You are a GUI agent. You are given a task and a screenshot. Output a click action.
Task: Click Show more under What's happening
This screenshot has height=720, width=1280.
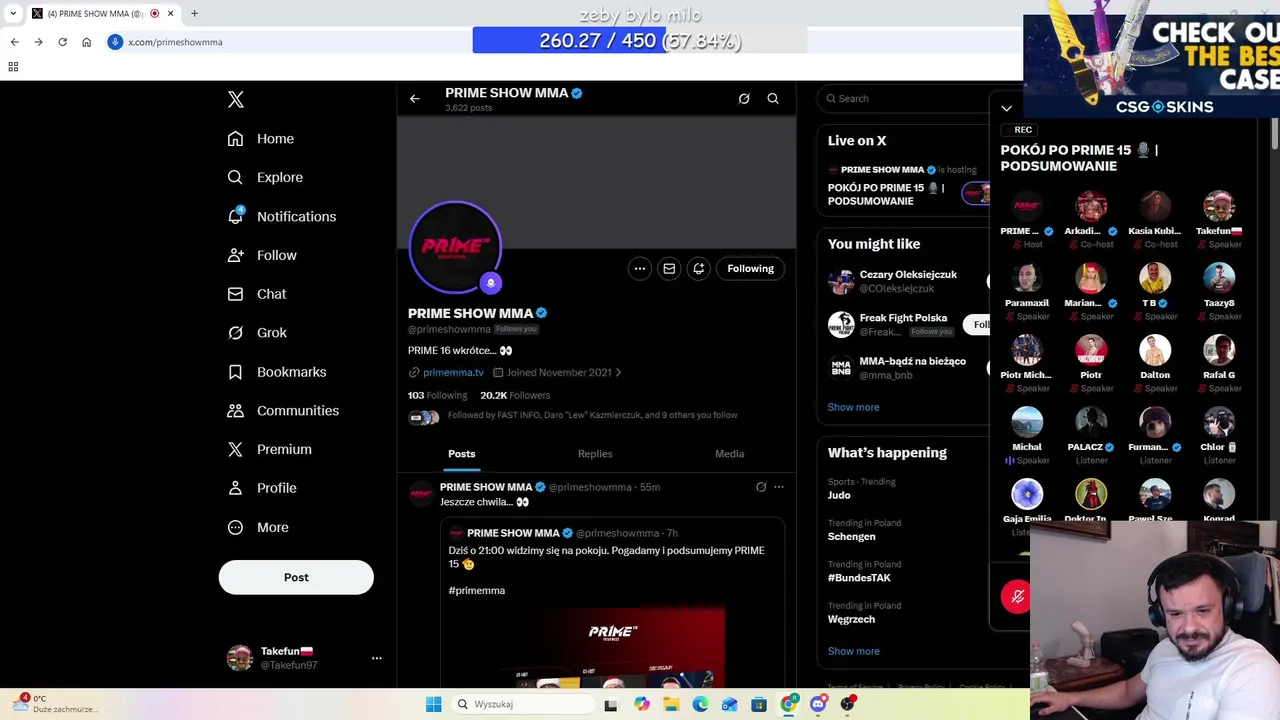(x=853, y=651)
